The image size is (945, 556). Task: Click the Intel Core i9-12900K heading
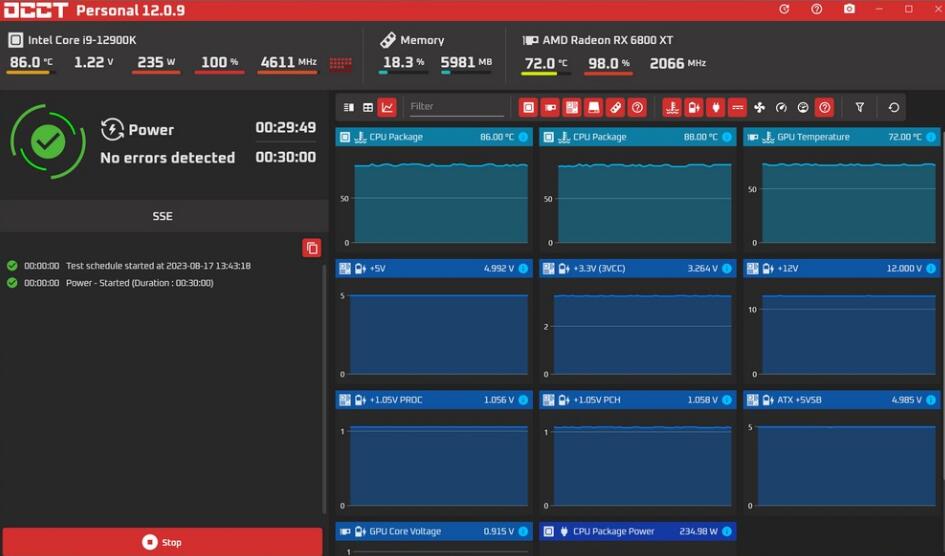point(82,40)
